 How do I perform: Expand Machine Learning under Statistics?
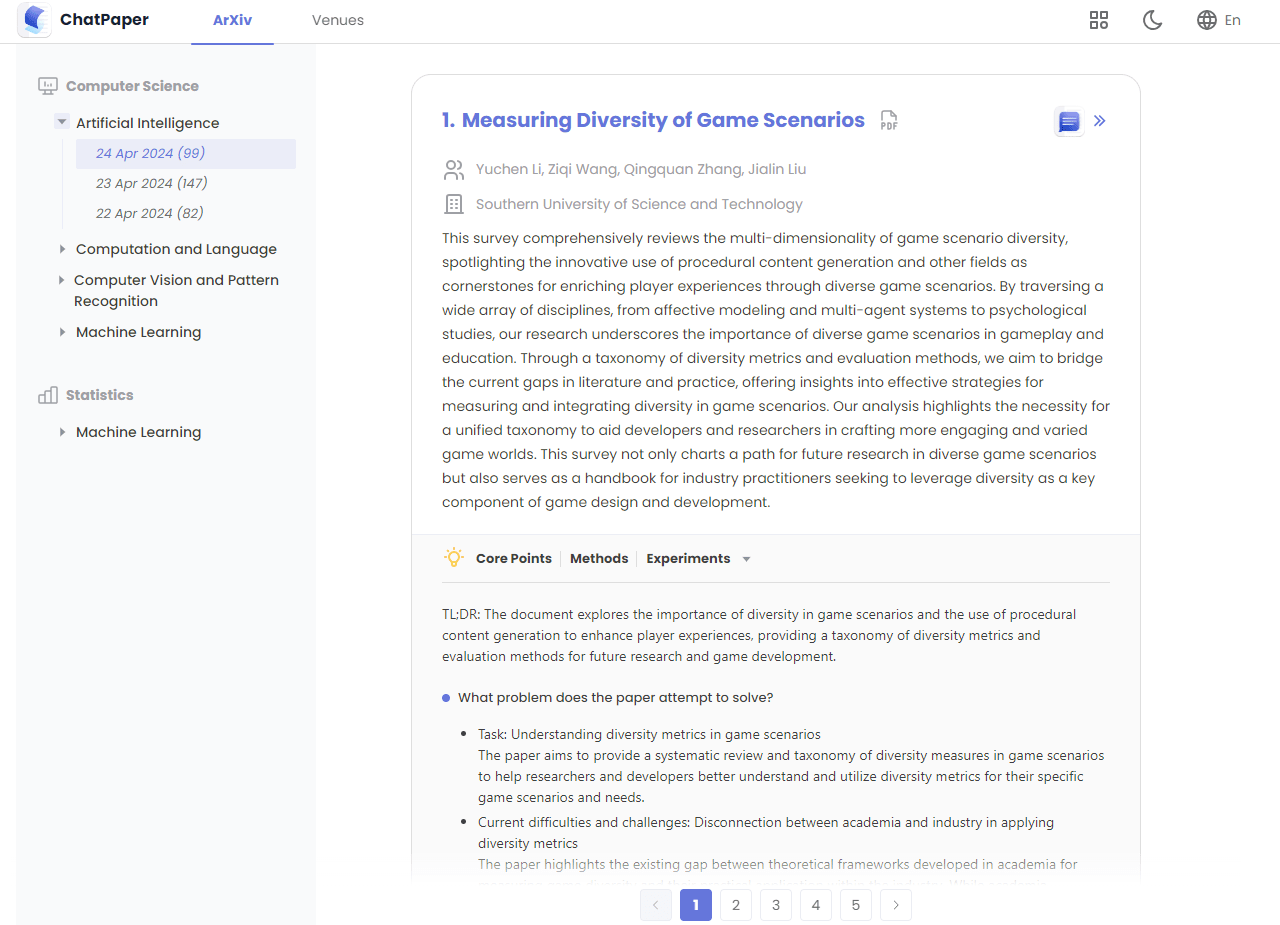click(x=62, y=432)
